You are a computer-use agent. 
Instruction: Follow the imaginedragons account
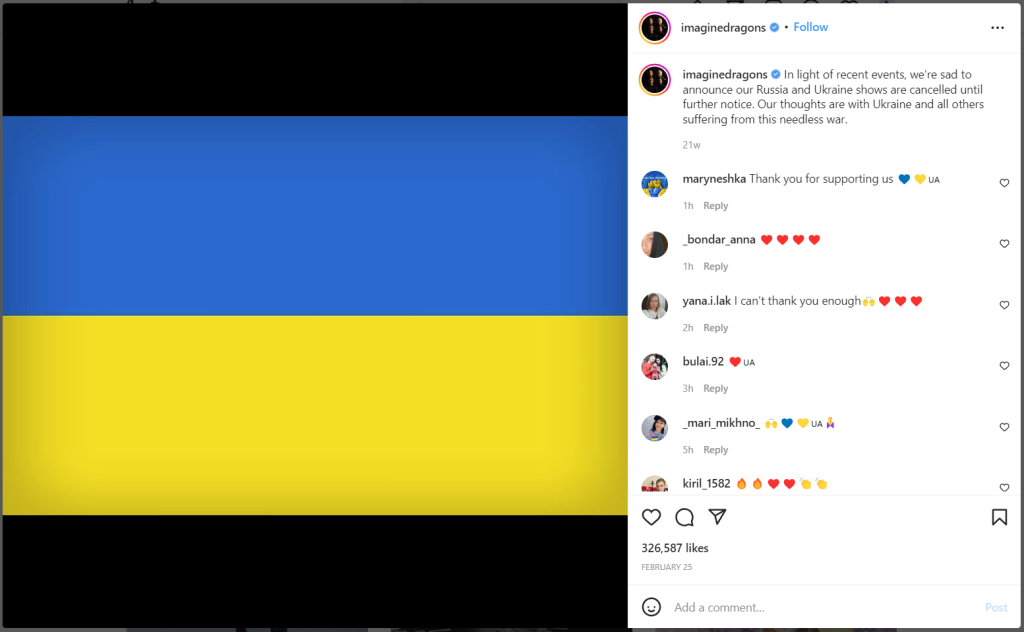point(810,27)
